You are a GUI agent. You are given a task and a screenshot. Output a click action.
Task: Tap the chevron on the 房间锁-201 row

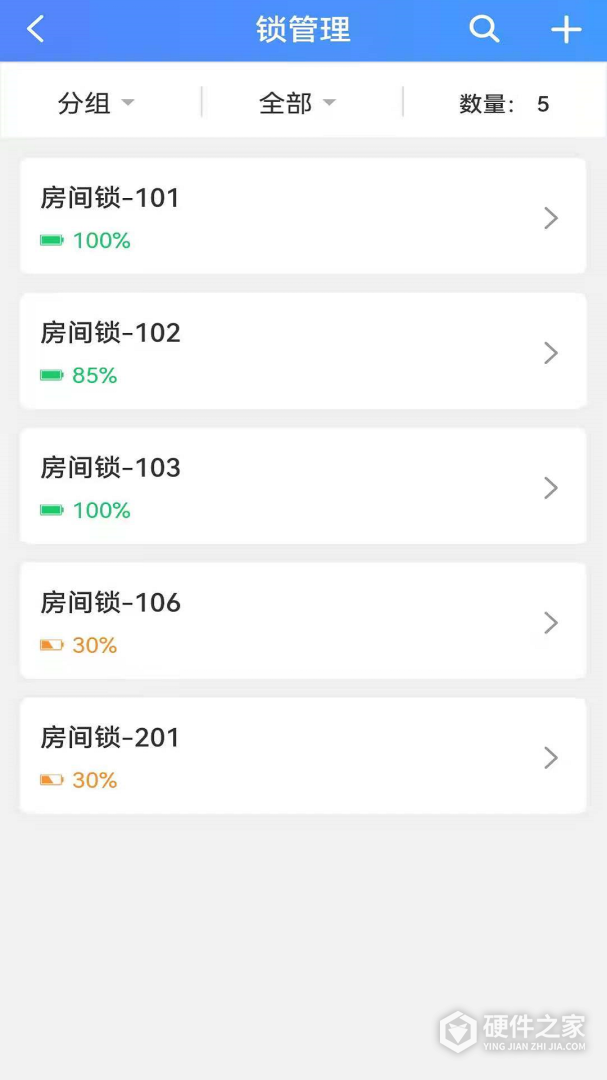pos(551,757)
